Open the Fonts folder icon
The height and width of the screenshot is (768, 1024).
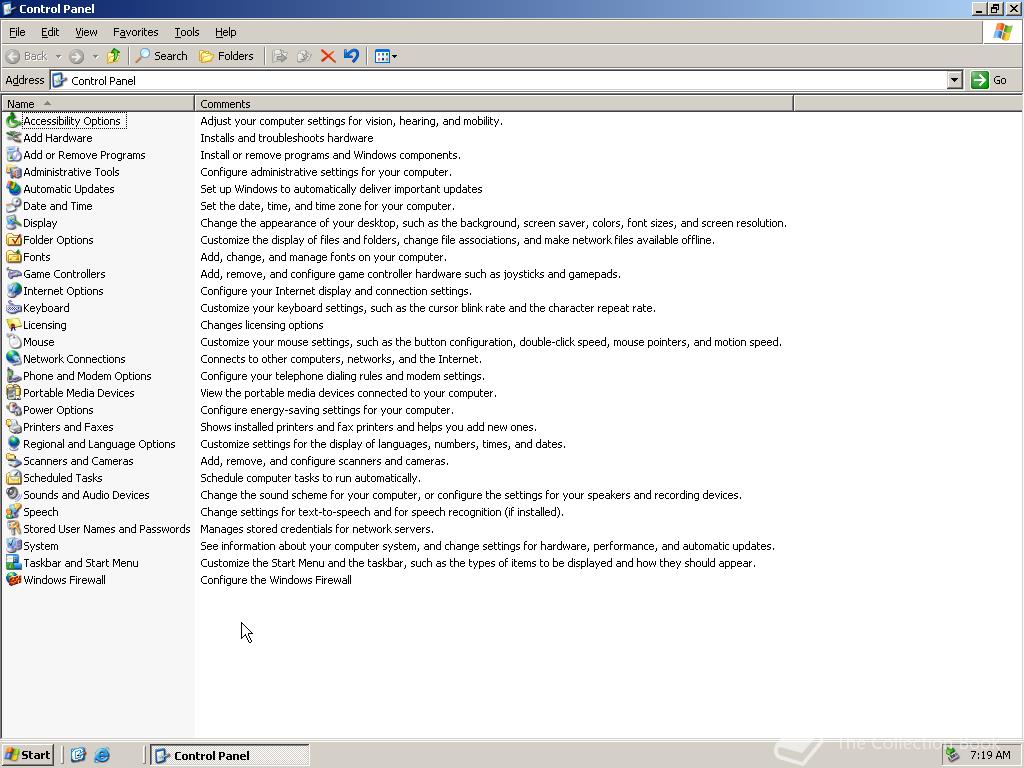click(x=13, y=257)
